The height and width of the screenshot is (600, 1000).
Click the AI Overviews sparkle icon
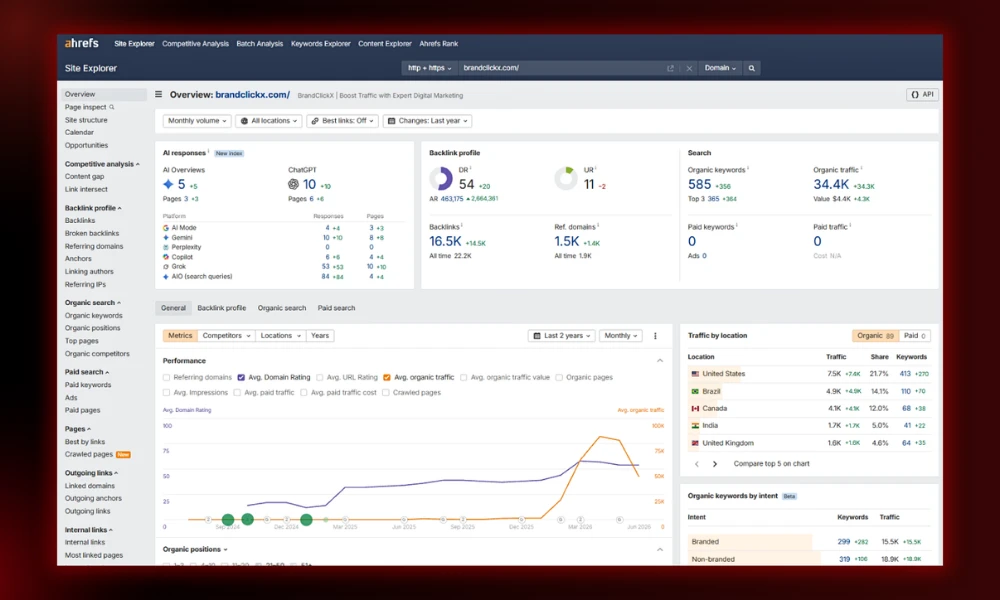168,184
